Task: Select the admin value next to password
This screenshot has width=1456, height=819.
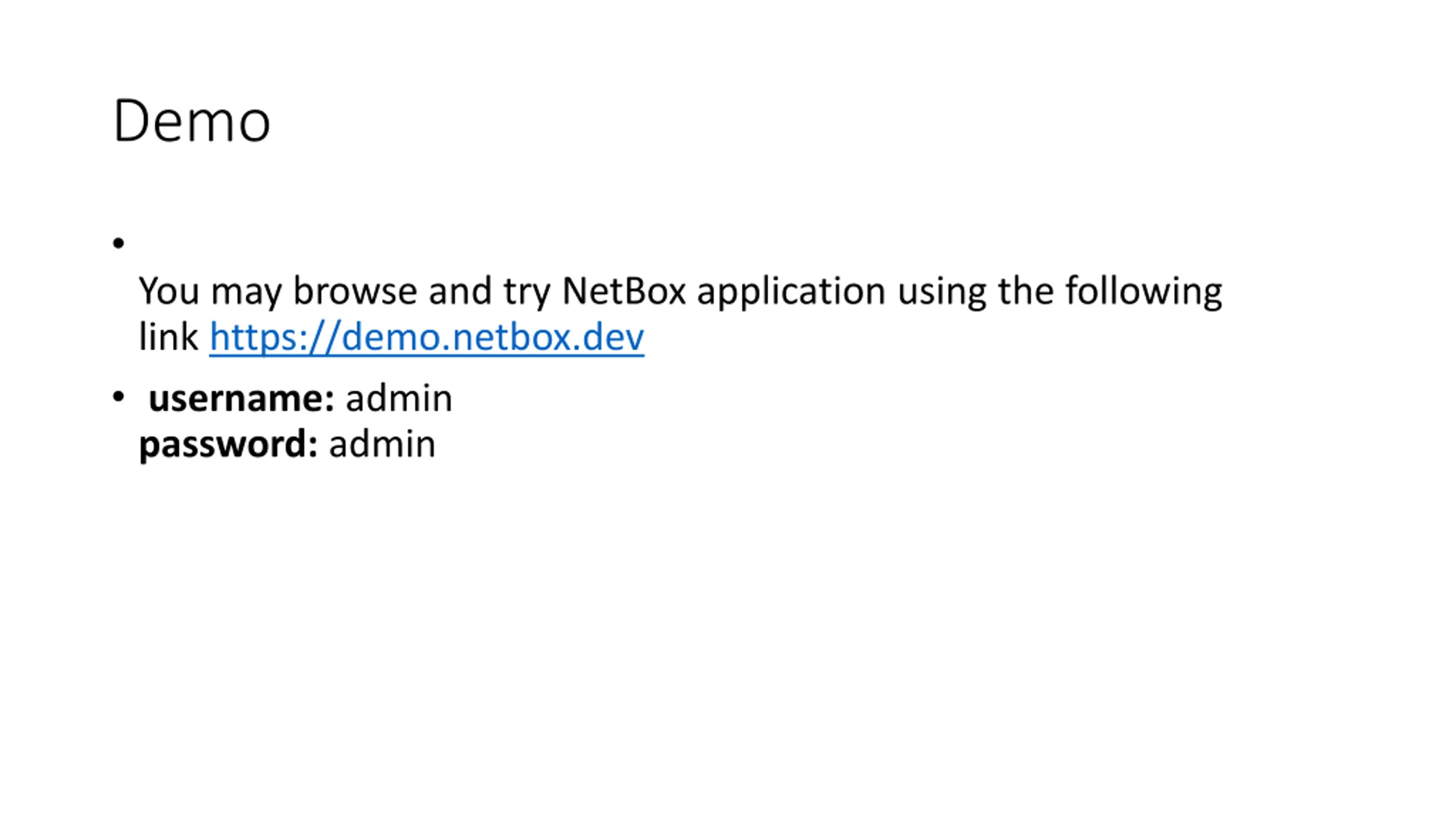Action: click(382, 444)
